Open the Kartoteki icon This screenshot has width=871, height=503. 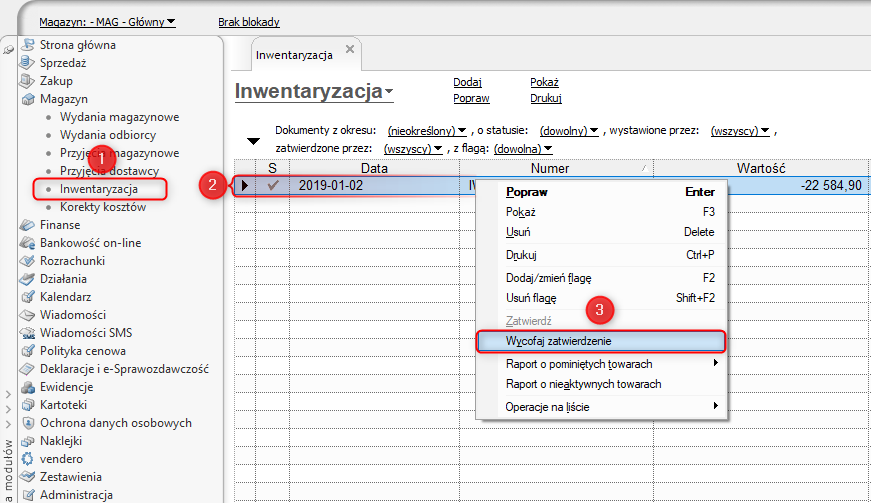tap(27, 405)
